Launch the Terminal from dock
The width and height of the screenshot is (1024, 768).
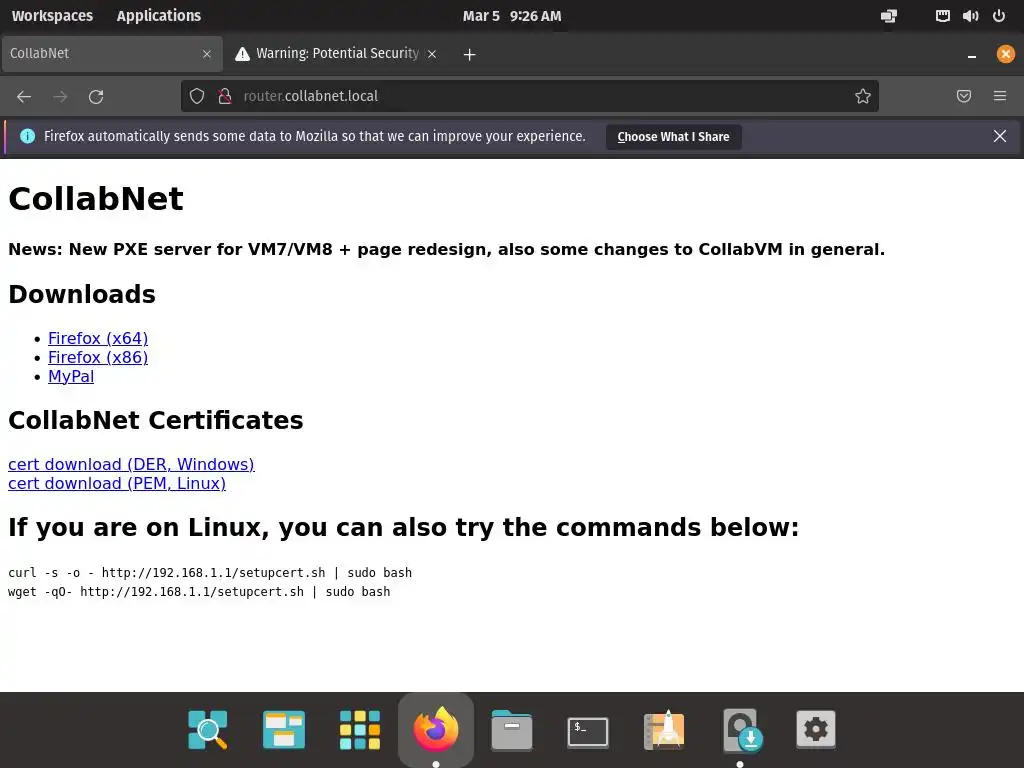588,731
